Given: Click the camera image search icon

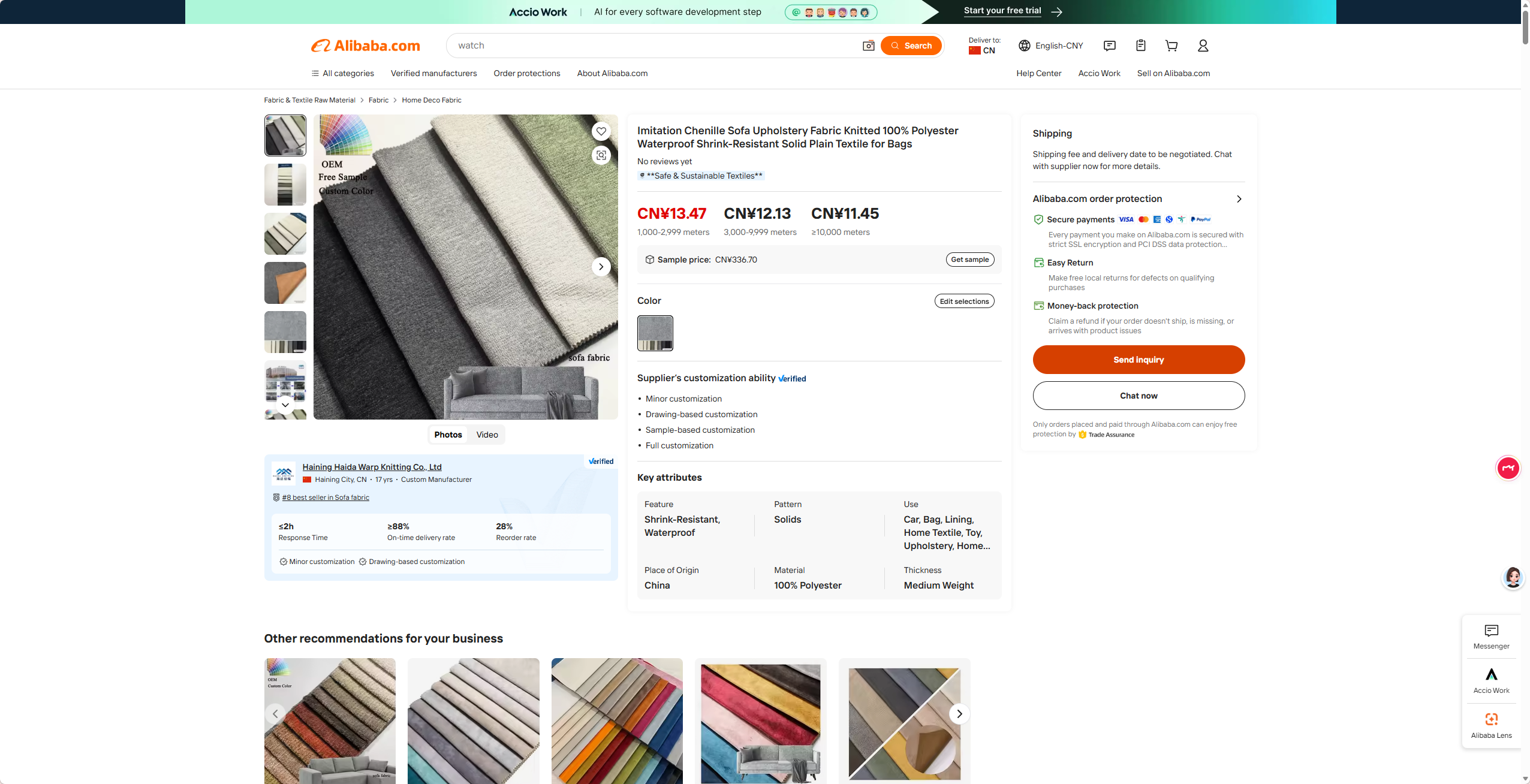Looking at the screenshot, I should tap(868, 46).
